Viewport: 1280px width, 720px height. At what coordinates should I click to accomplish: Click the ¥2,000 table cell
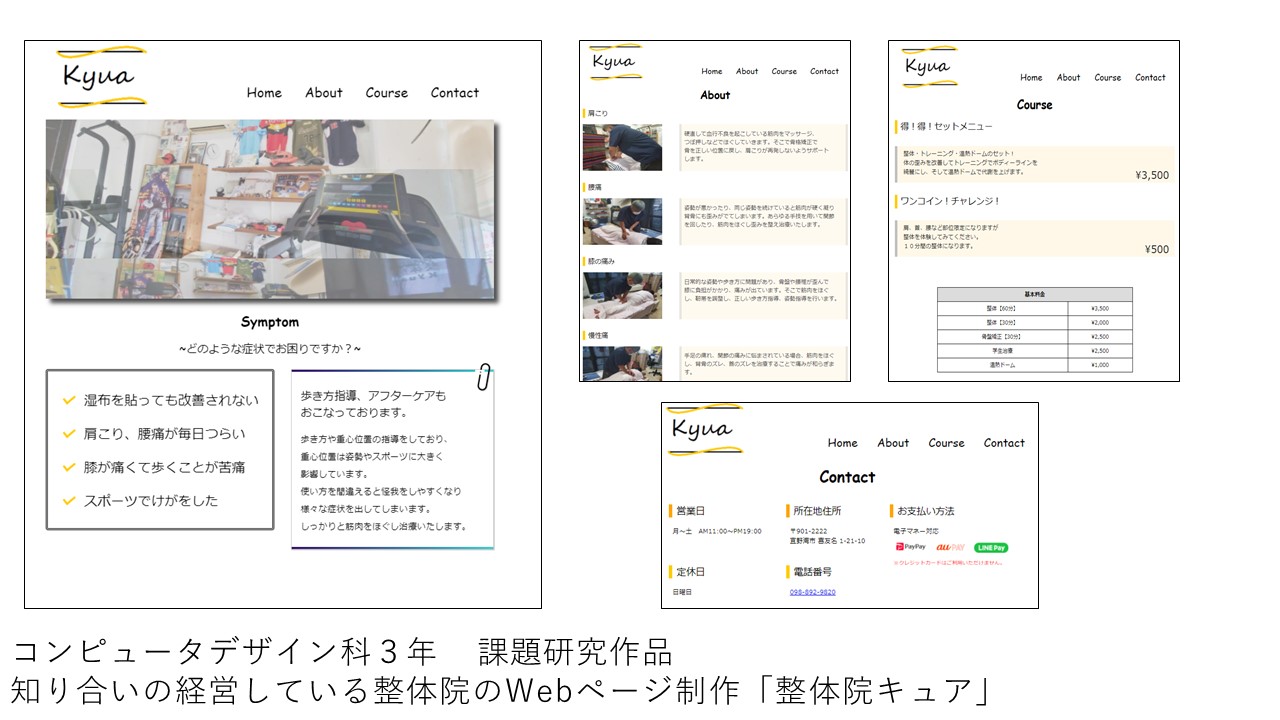coord(1100,323)
